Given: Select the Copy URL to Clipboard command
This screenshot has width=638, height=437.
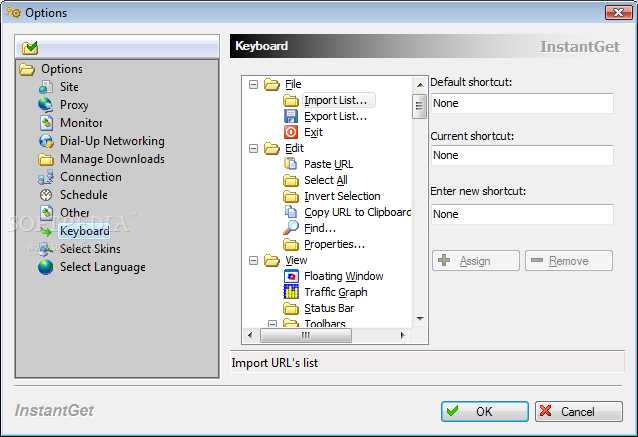Looking at the screenshot, I should (358, 212).
